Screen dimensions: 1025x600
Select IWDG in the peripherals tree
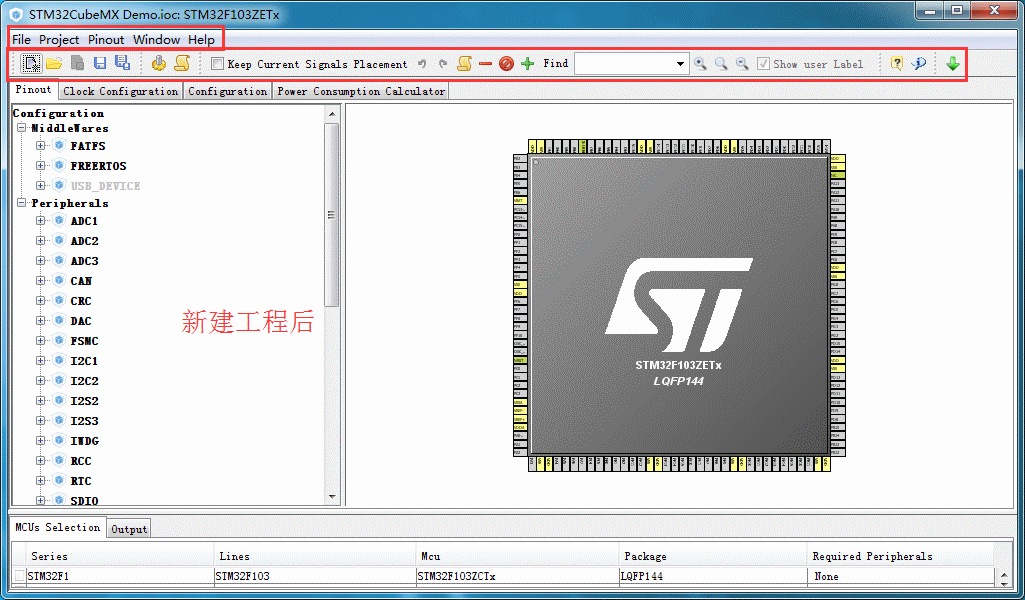[84, 441]
